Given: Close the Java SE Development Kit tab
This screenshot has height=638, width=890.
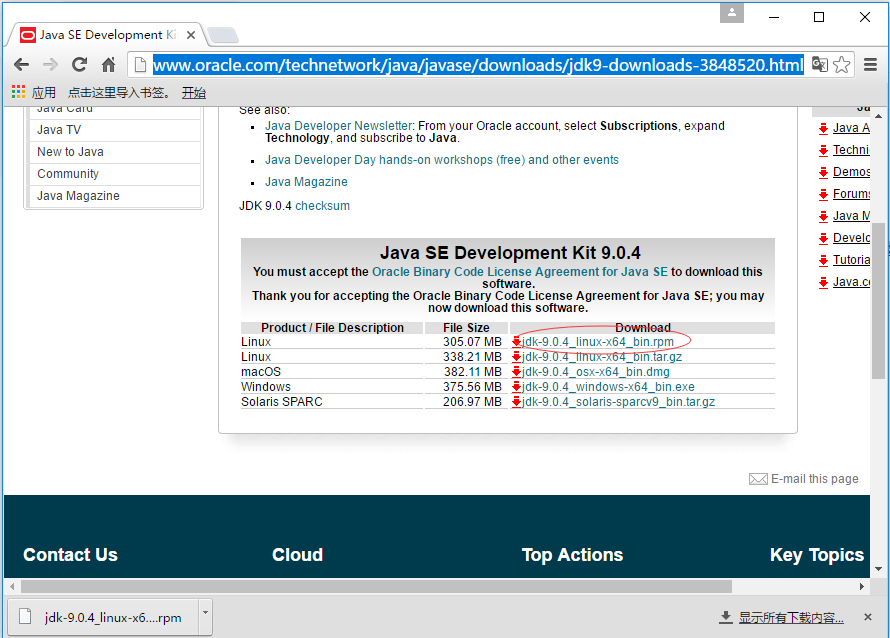Looking at the screenshot, I should tap(191, 35).
